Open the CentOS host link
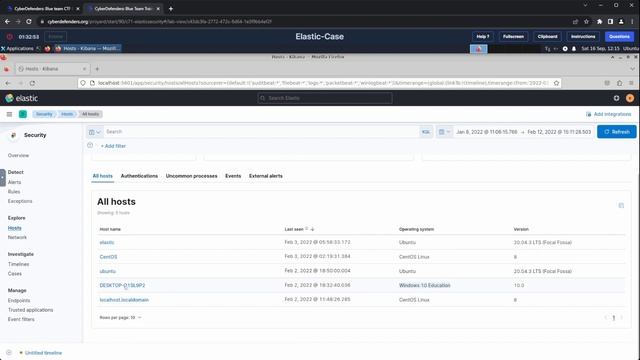The width and height of the screenshot is (640, 360). tap(108, 257)
